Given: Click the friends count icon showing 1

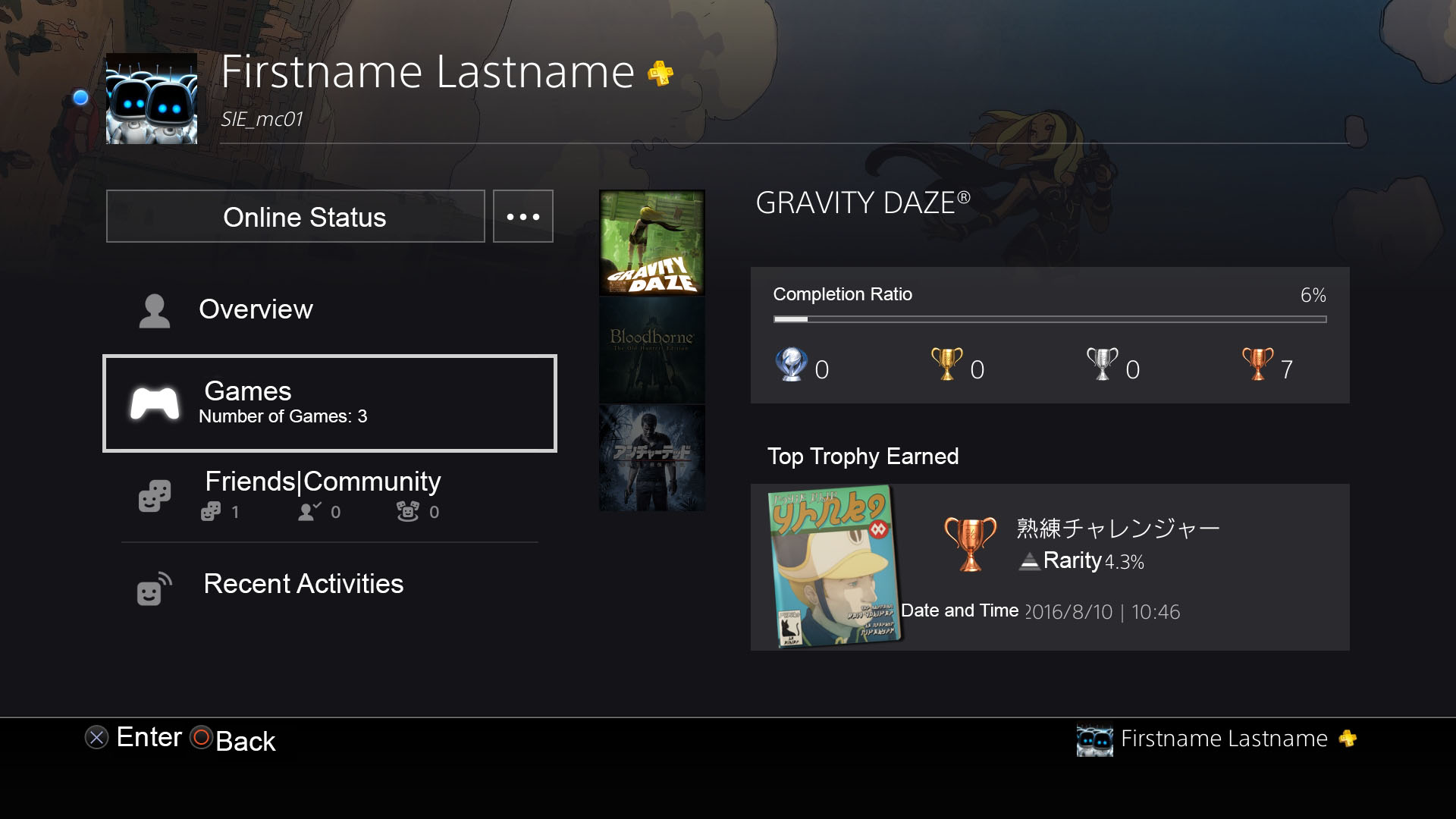Looking at the screenshot, I should point(211,512).
